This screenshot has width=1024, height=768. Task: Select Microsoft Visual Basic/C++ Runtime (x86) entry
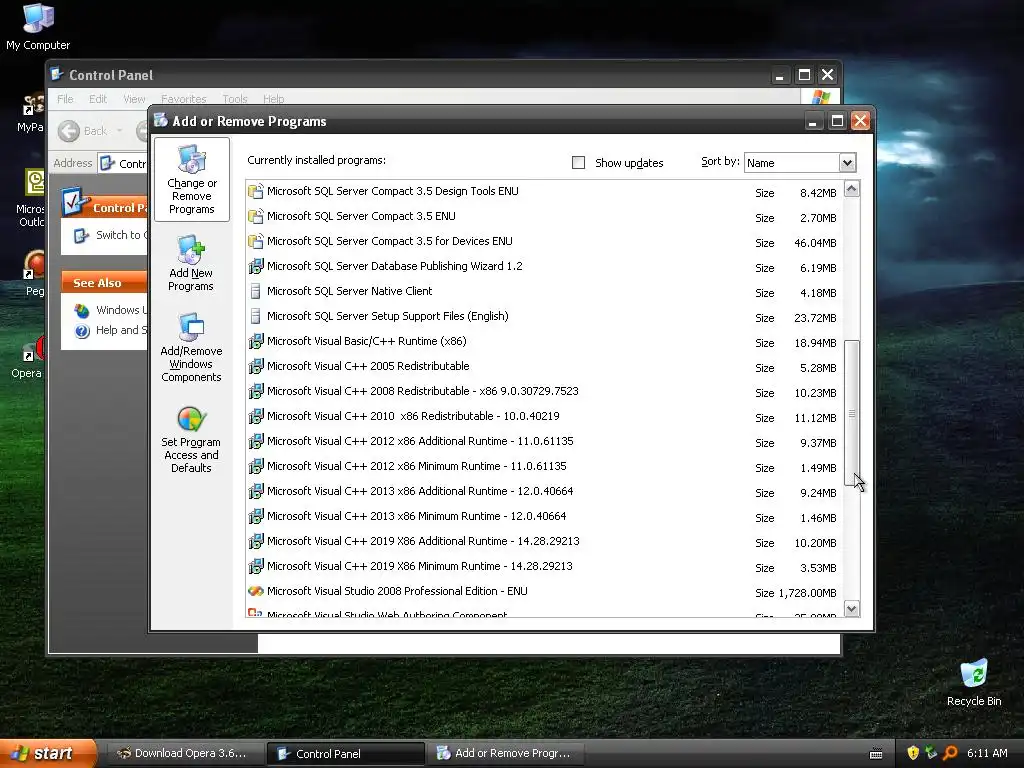[544, 341]
